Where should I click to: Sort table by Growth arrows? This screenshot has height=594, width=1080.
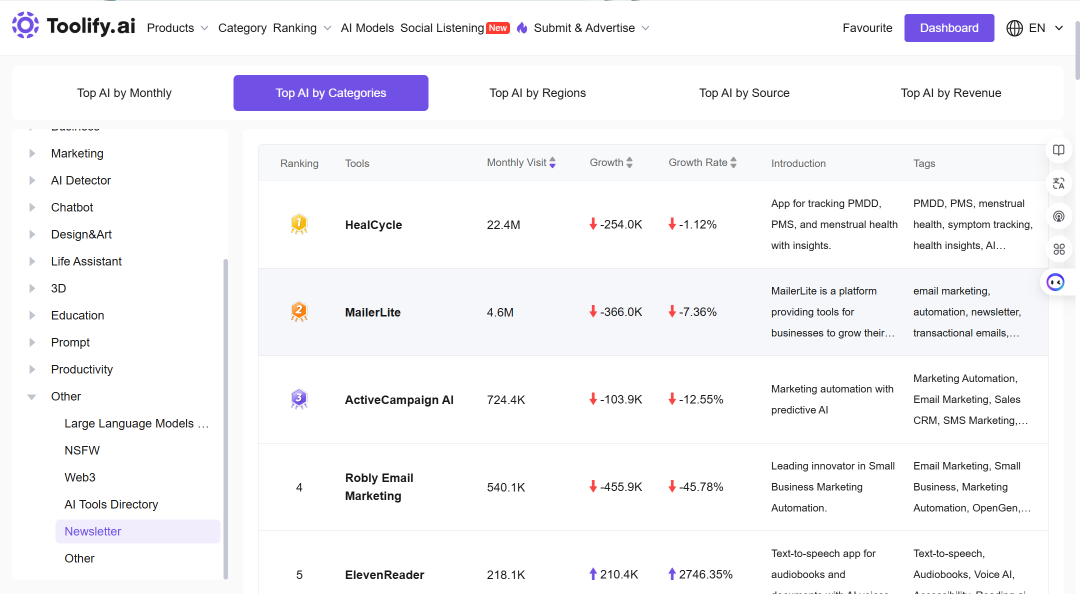pyautogui.click(x=630, y=163)
